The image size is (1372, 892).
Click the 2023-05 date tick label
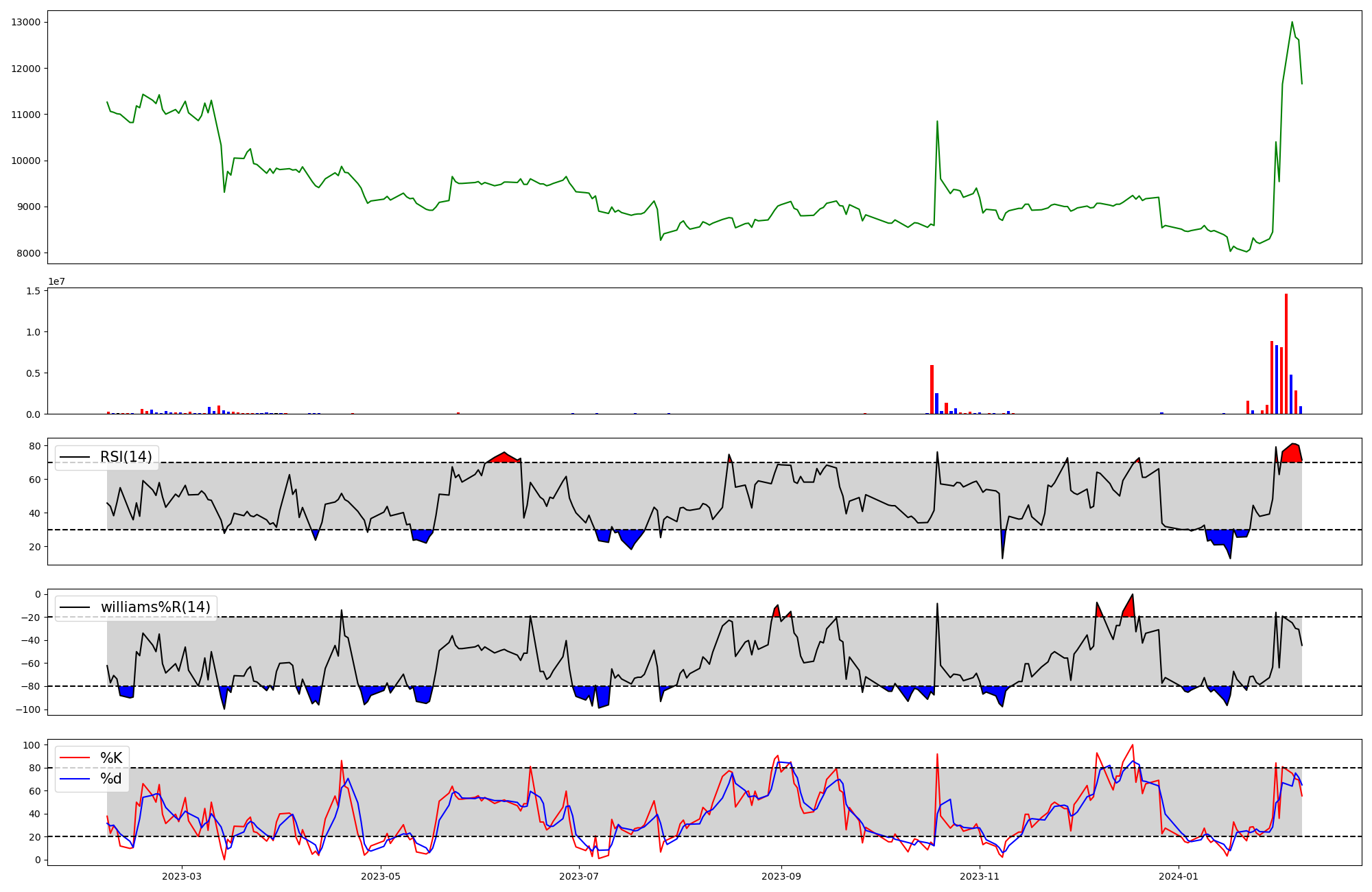(x=380, y=876)
